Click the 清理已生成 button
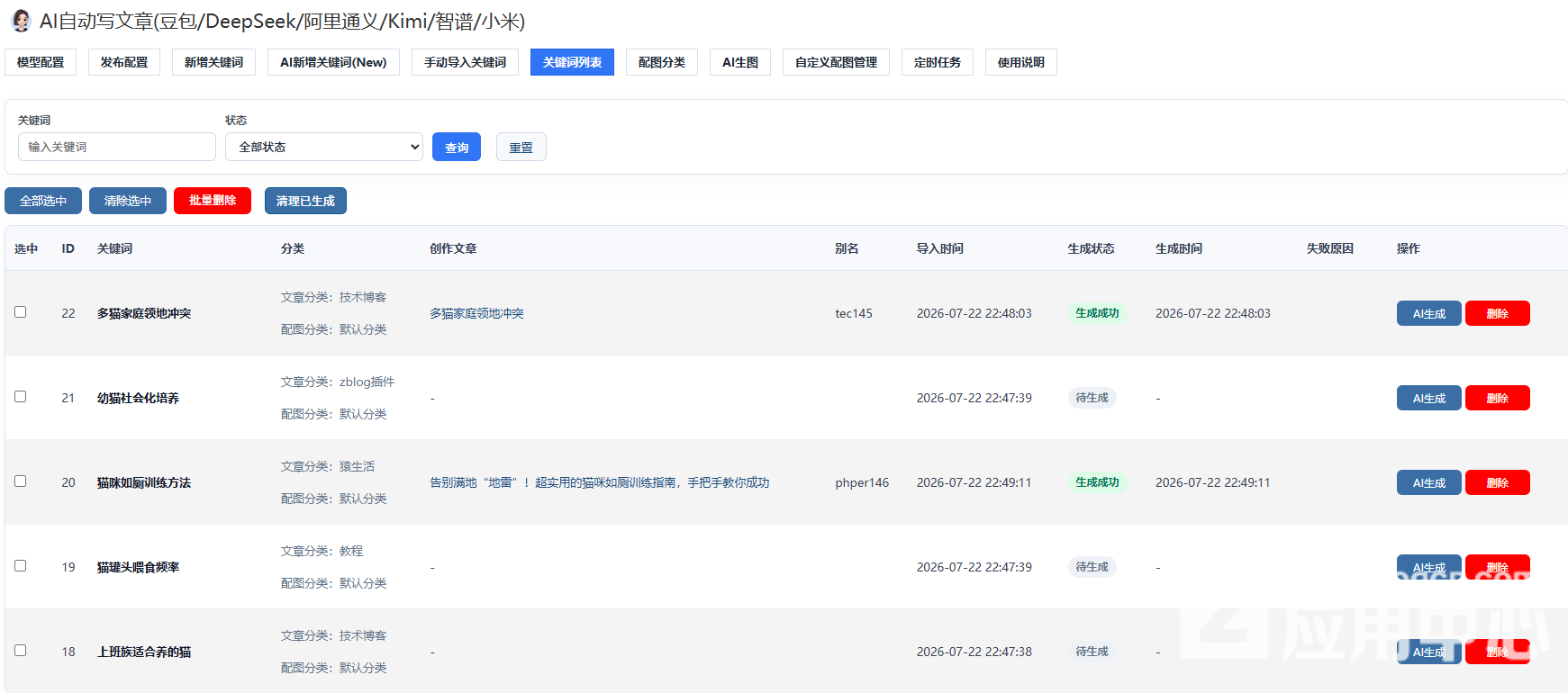1568x693 pixels. point(305,201)
